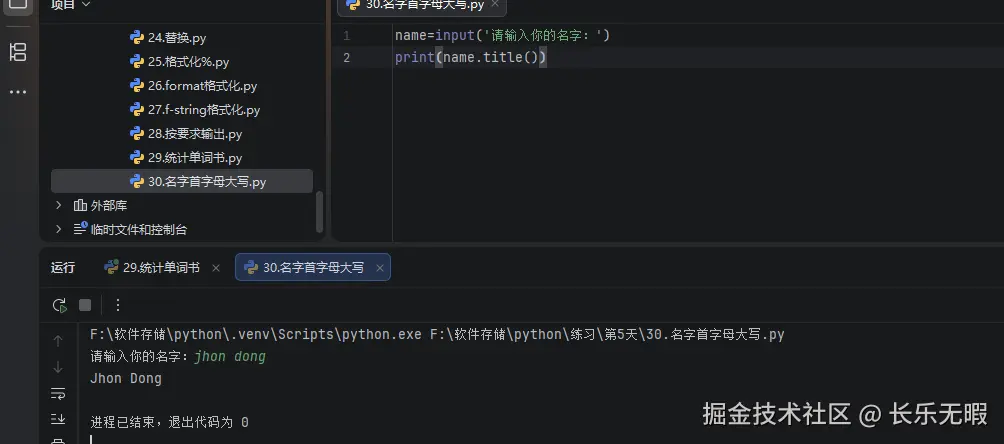
Task: Toggle soft-wrap in the run console
Action: (58, 393)
